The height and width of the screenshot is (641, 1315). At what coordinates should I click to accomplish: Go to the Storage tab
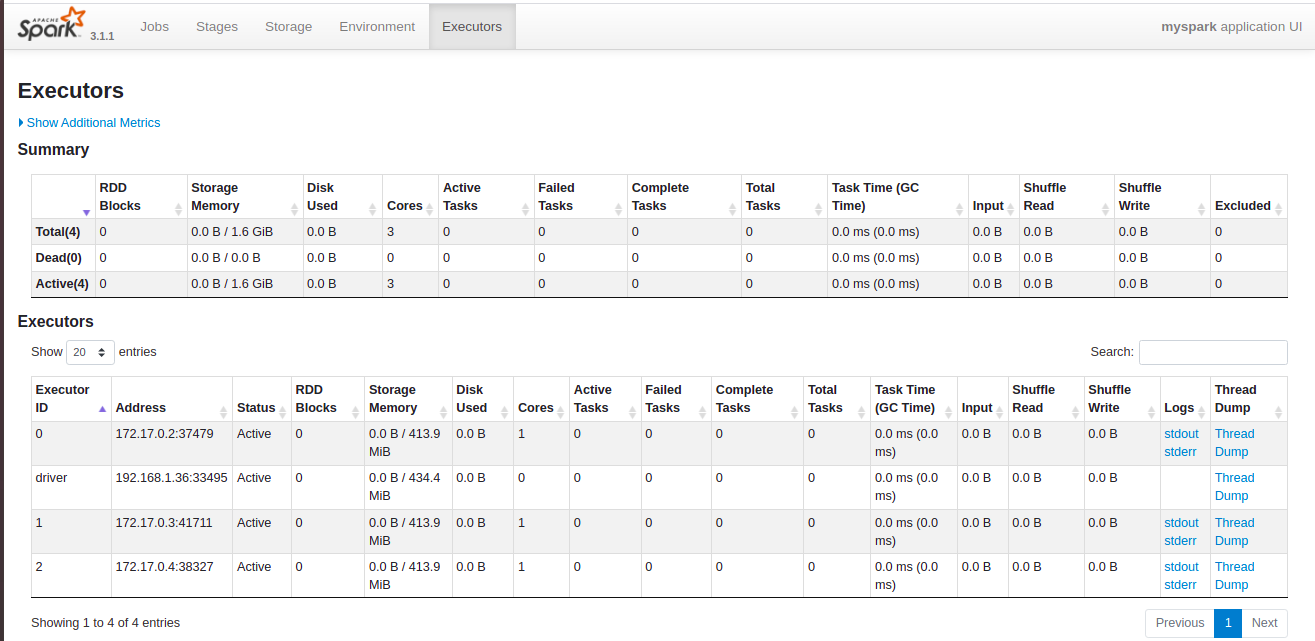tap(288, 26)
